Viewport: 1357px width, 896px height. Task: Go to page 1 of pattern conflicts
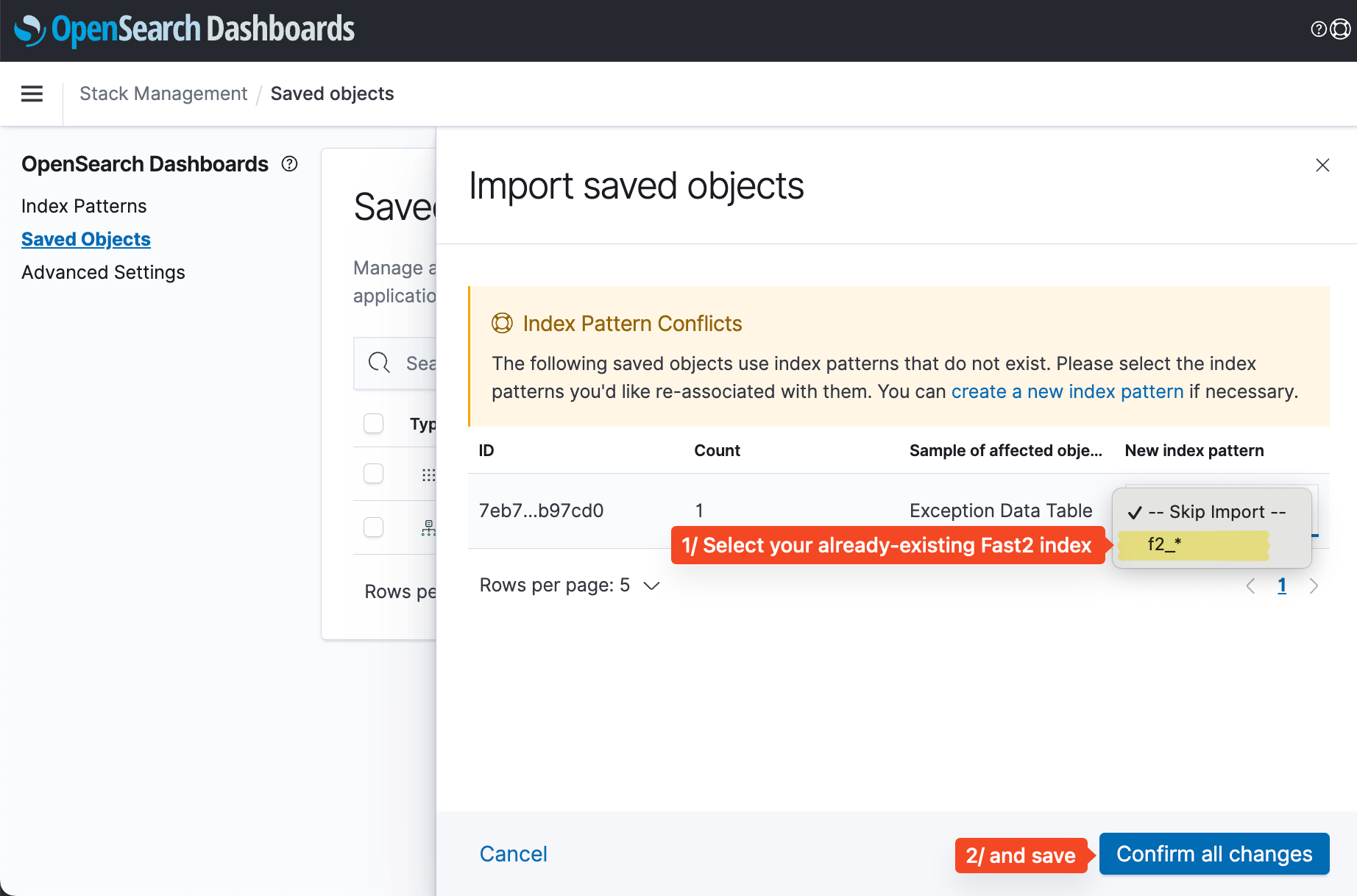[1282, 586]
